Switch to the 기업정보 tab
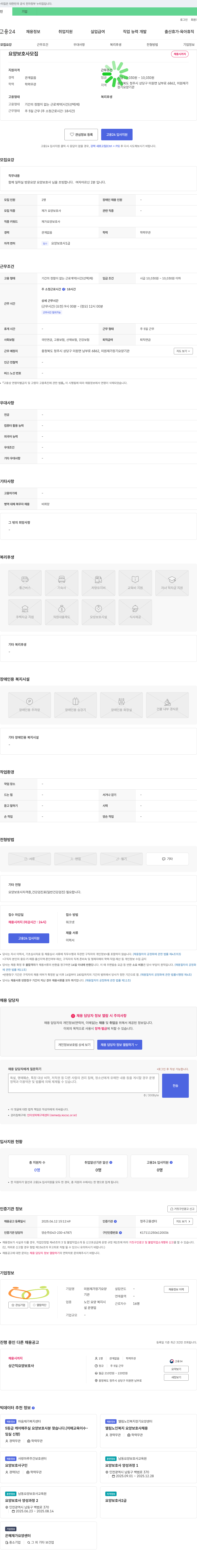This screenshot has width=197, height=1568. 189,44
